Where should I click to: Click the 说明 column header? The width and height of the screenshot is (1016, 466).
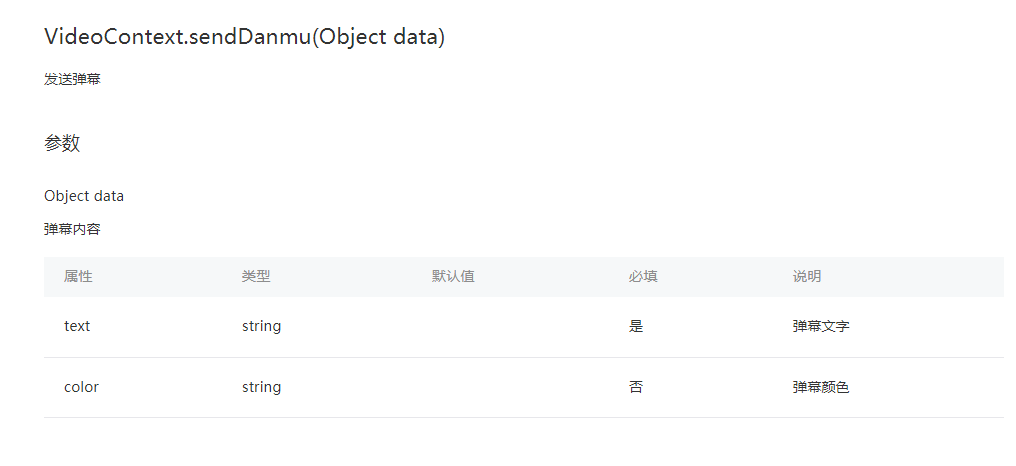(807, 276)
